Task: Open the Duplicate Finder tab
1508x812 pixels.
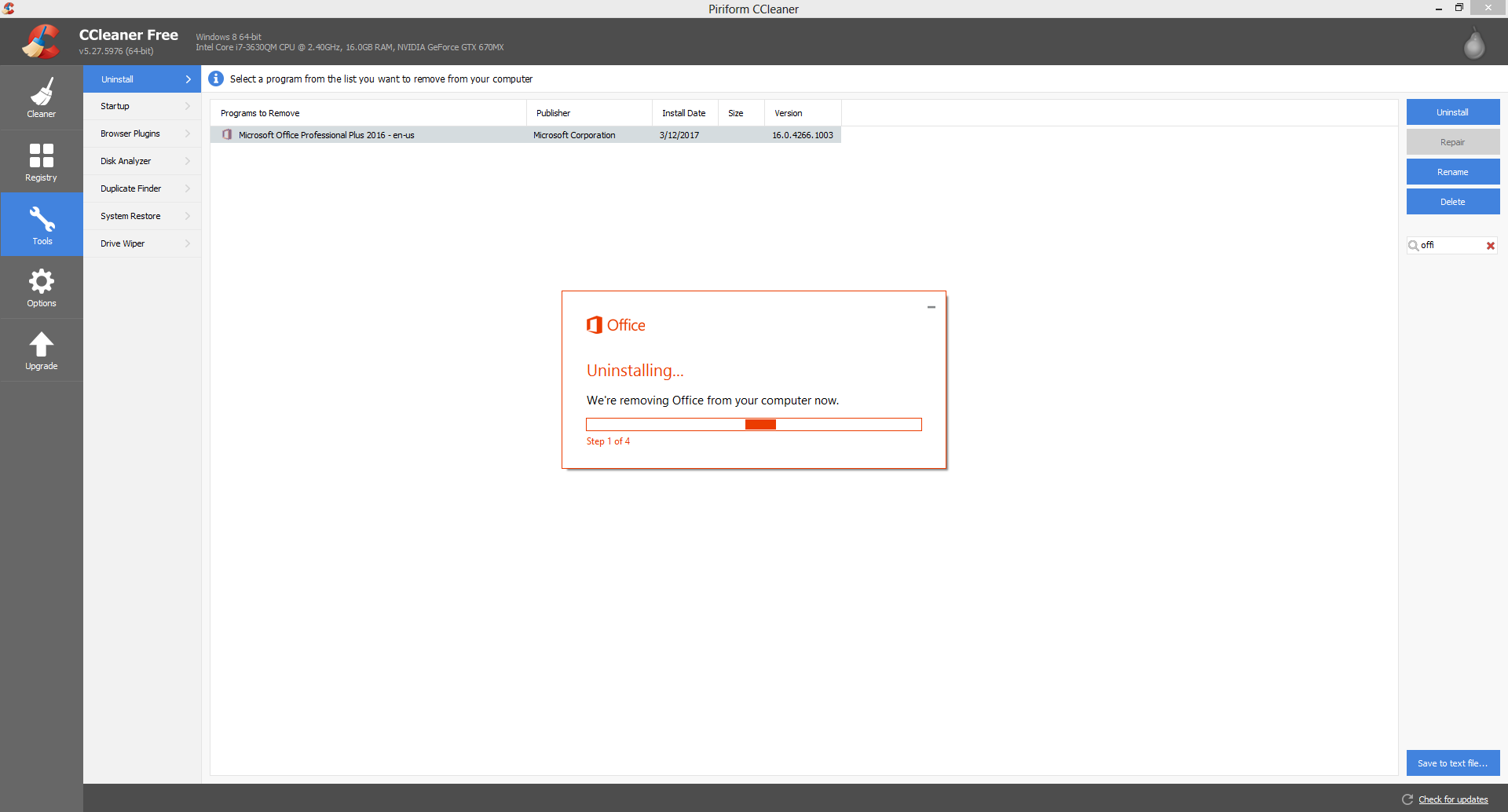Action: point(142,188)
